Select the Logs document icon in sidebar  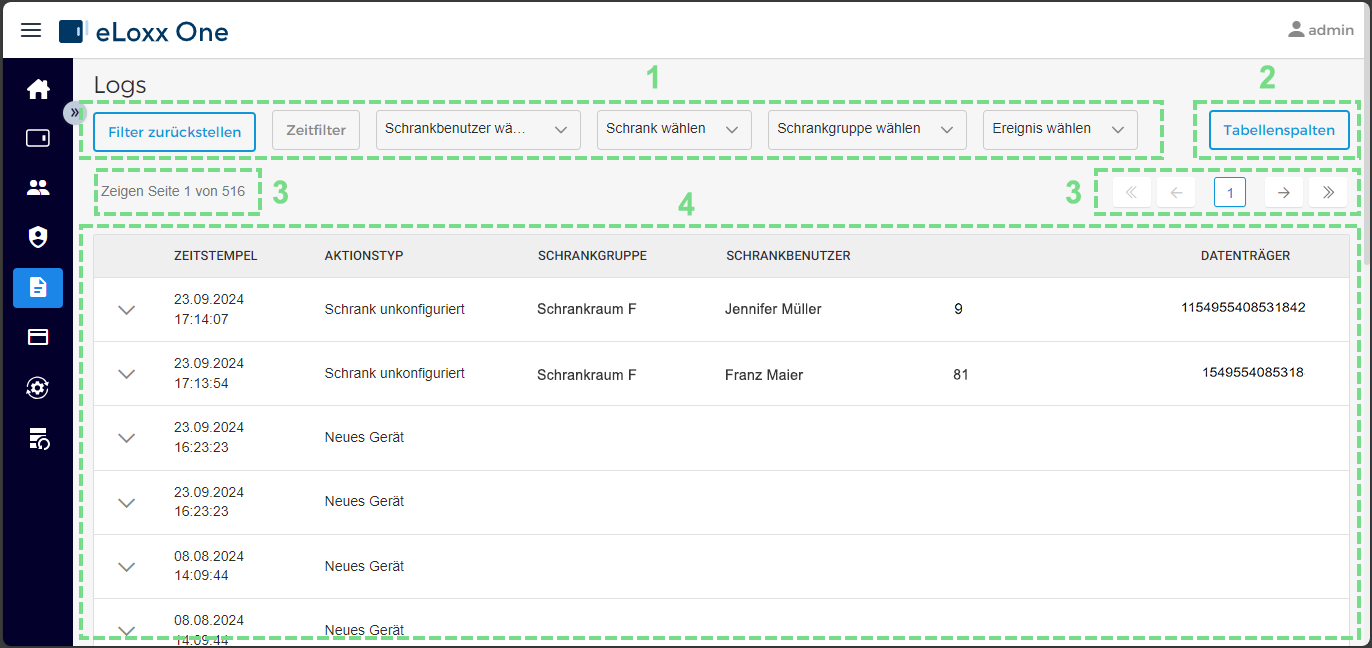pyautogui.click(x=38, y=288)
